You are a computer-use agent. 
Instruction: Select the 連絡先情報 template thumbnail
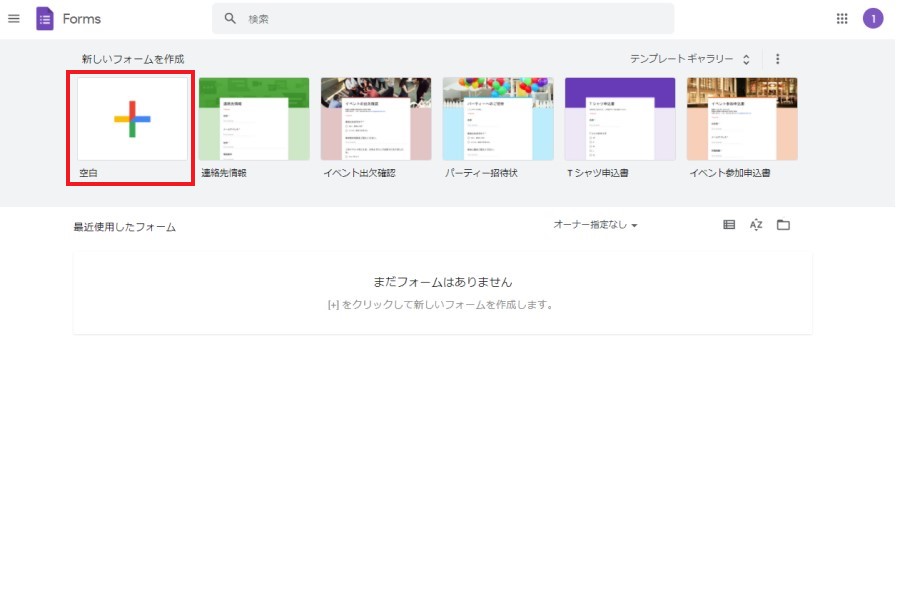click(254, 119)
